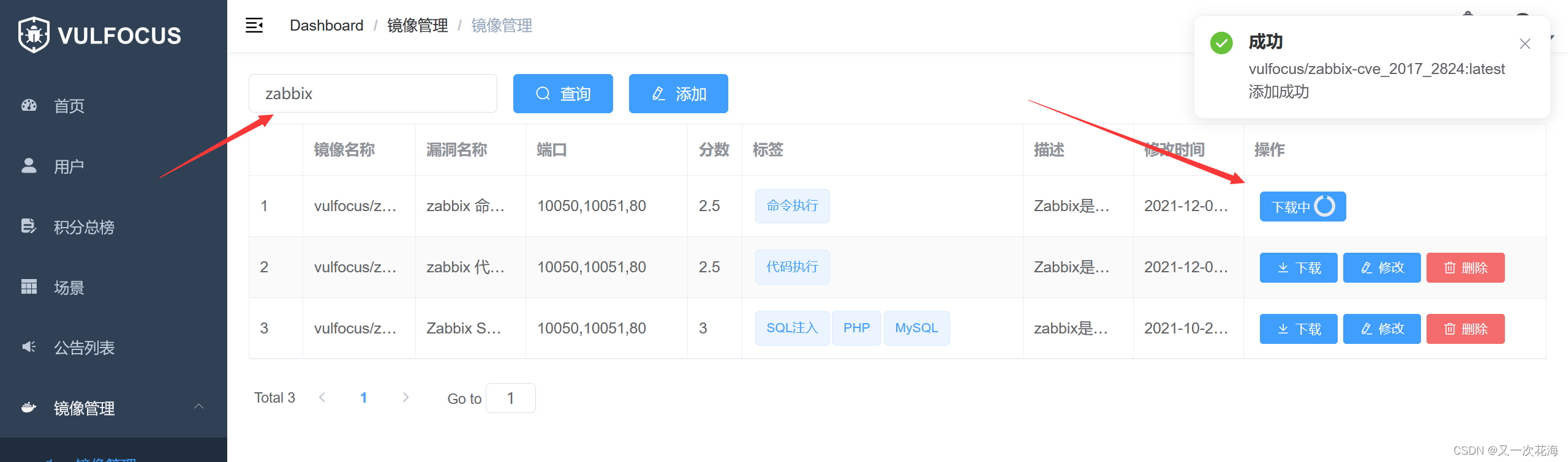The width and height of the screenshot is (1568, 462).
Task: Click 删除 button in row 3
Action: (x=1465, y=329)
